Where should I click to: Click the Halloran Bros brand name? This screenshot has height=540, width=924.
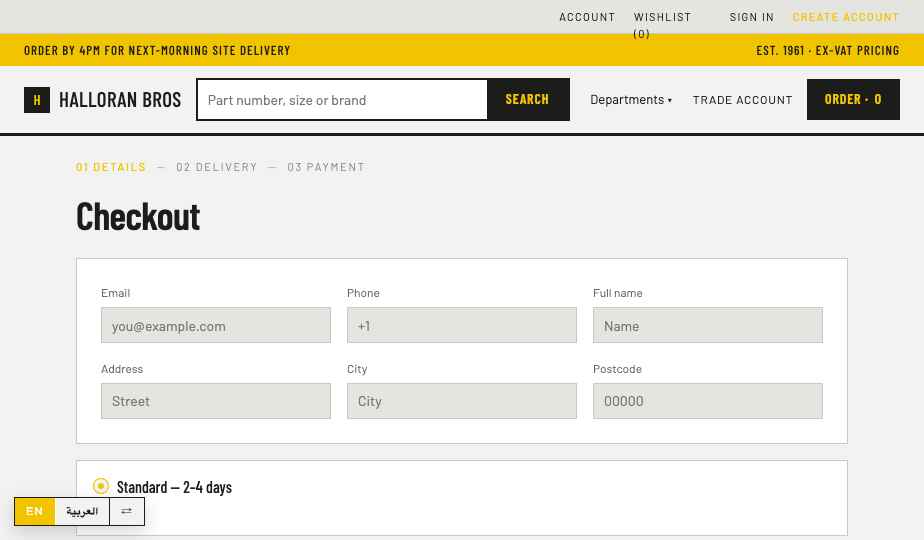click(x=120, y=100)
